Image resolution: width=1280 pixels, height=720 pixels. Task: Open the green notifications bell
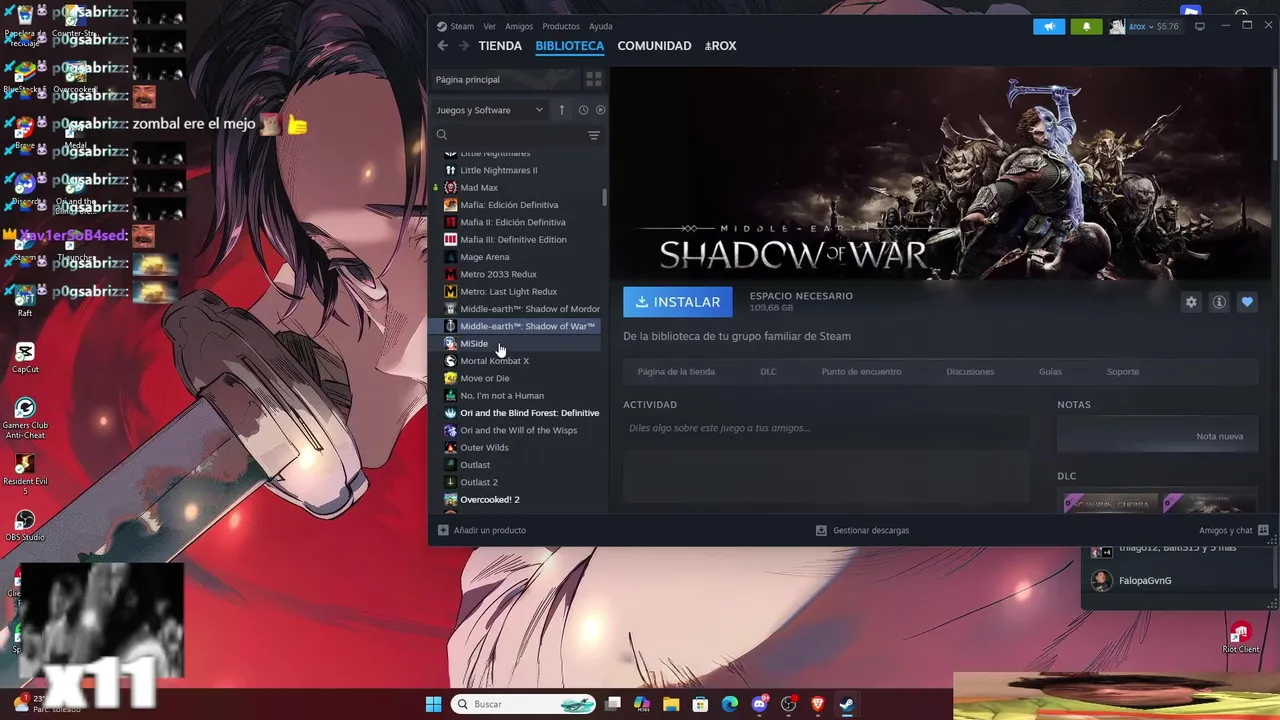(1086, 26)
